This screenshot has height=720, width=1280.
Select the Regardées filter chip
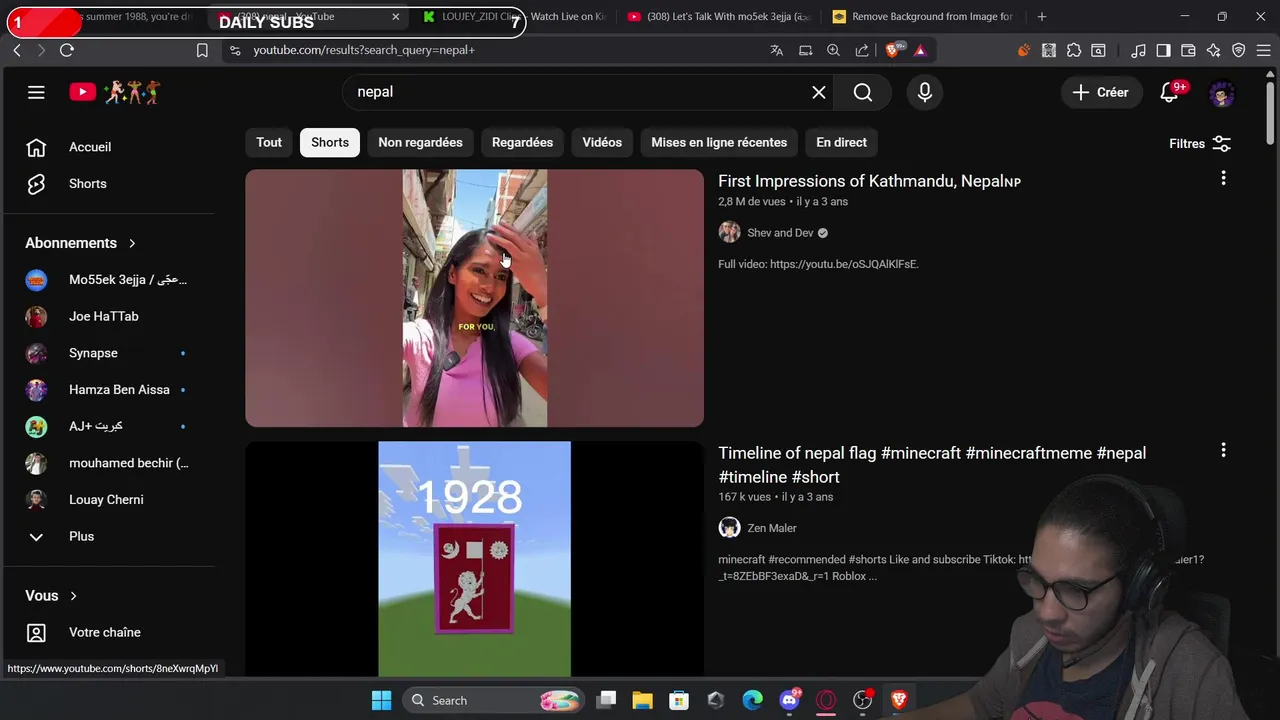coord(522,142)
